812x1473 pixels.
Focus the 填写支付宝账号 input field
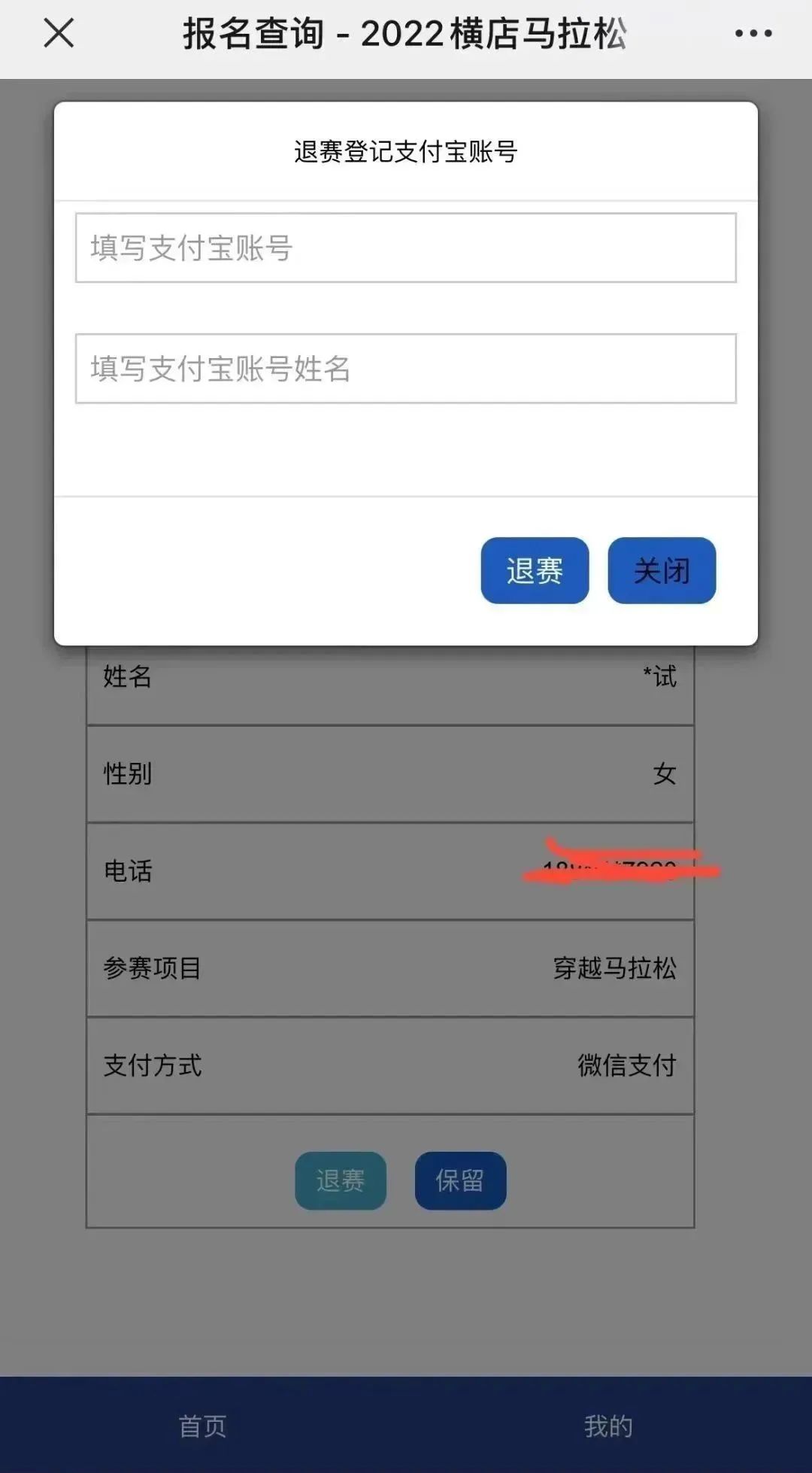[406, 248]
